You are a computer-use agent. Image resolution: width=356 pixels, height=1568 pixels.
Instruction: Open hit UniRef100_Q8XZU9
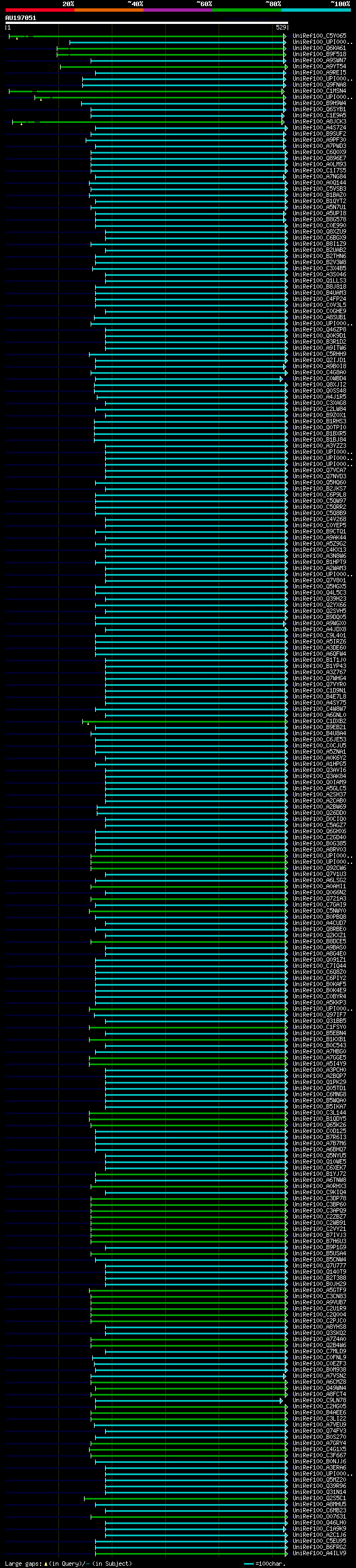(319, 231)
